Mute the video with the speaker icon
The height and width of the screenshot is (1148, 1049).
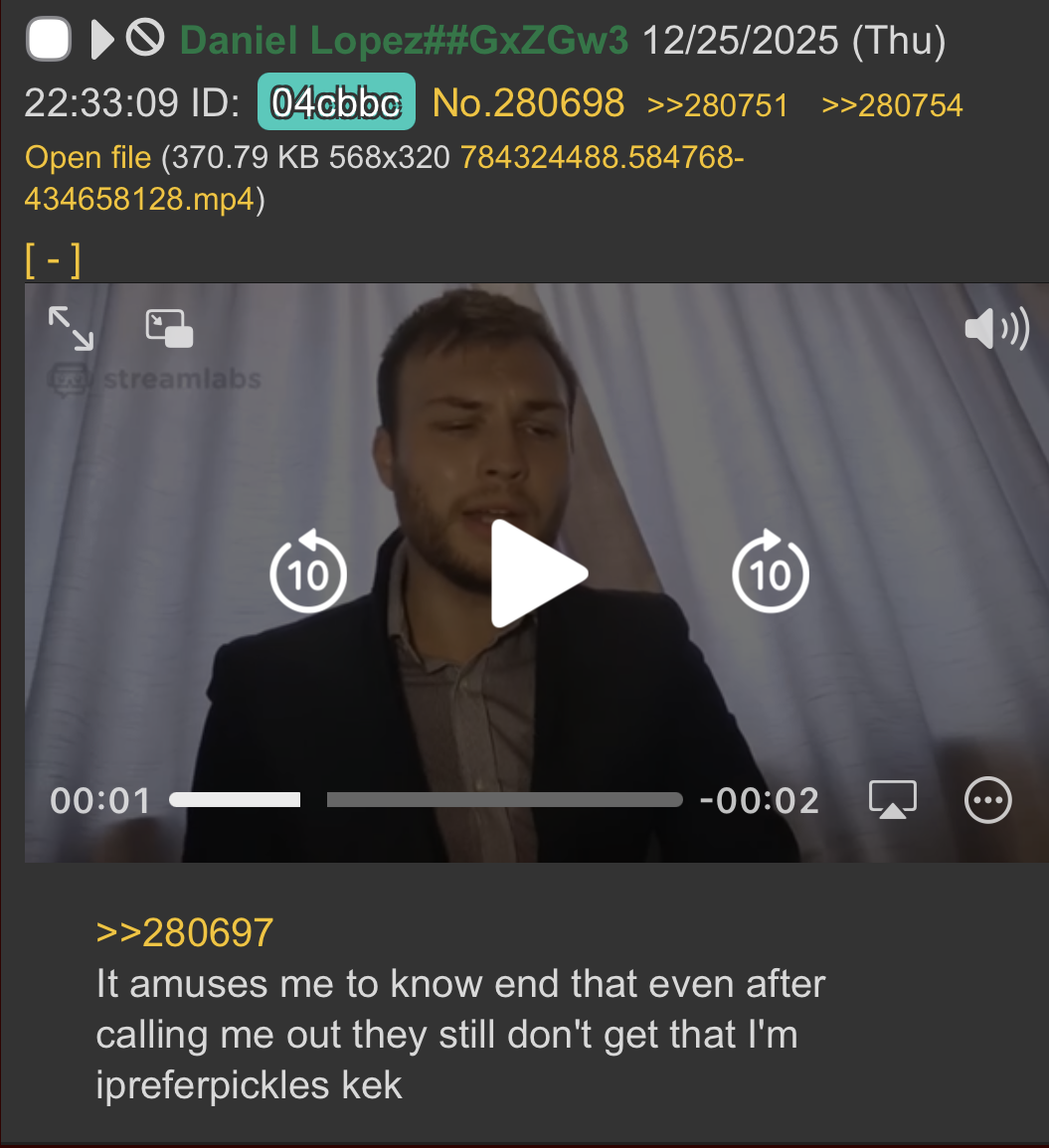pos(996,329)
